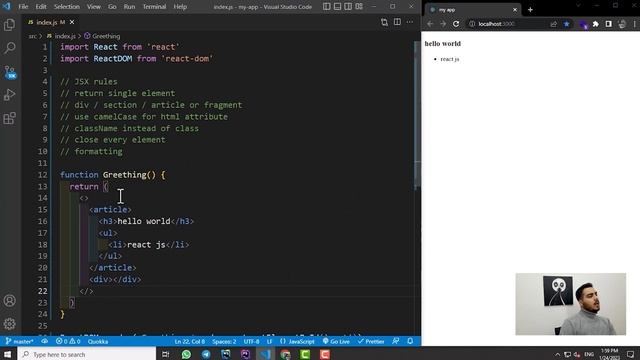Toggle the secondary side bar layout icon
The image size is (640, 360).
pyautogui.click(x=348, y=7)
